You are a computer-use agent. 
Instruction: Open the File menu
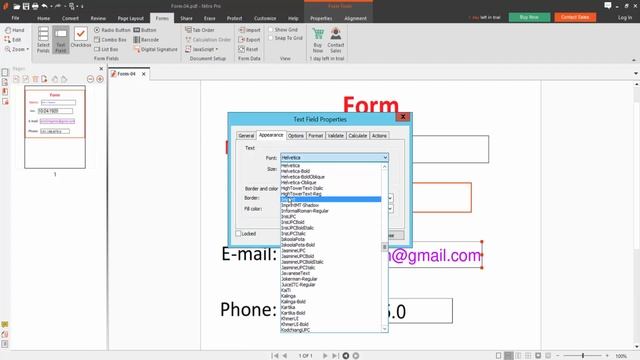click(x=16, y=18)
